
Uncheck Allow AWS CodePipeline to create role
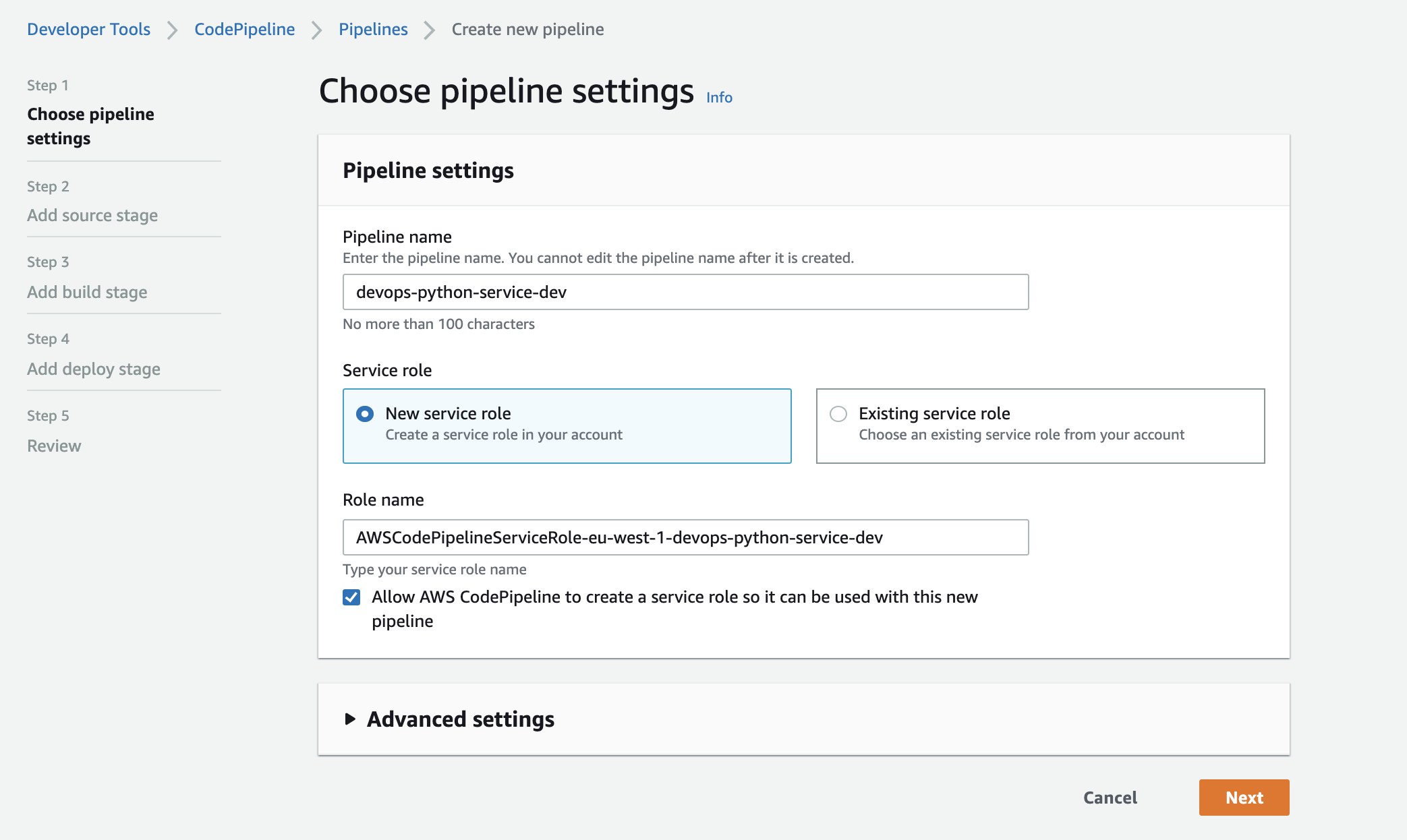pyautogui.click(x=351, y=597)
